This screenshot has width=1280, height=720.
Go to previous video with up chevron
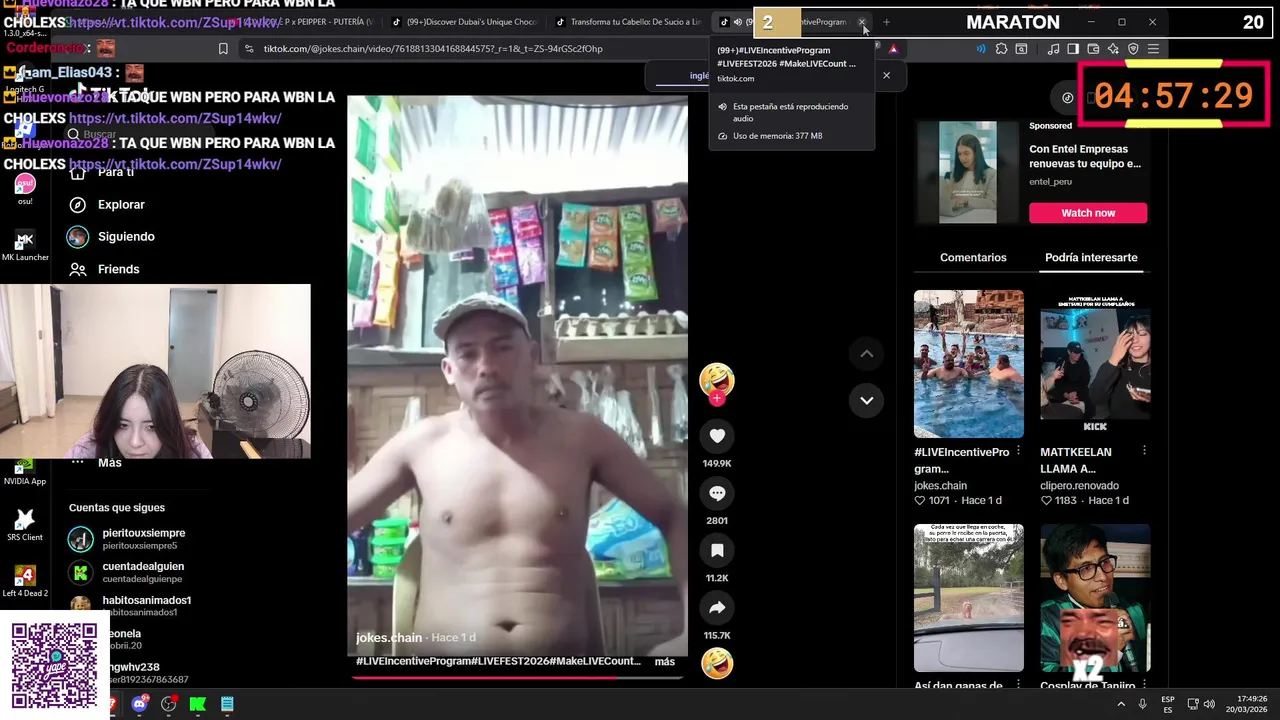coord(866,353)
